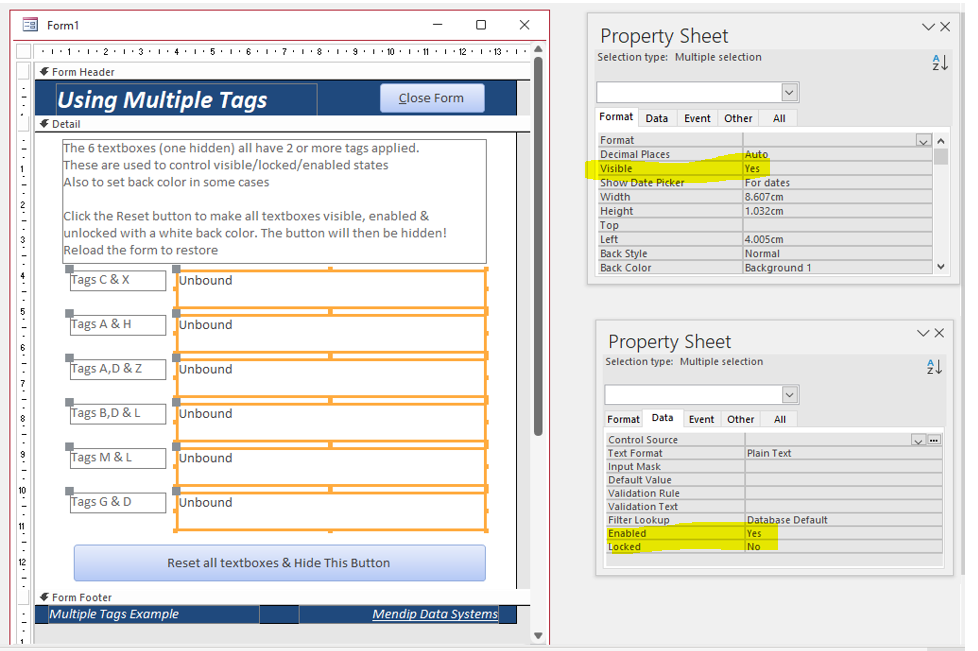The image size is (978, 651).
Task: Open the Mendip Data Systems link
Action: click(x=435, y=614)
